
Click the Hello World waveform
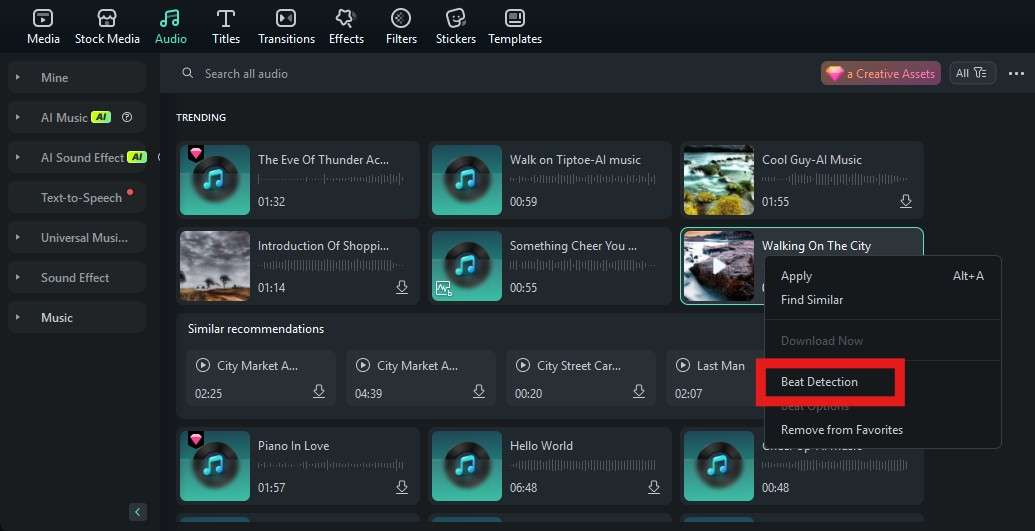tap(583, 465)
